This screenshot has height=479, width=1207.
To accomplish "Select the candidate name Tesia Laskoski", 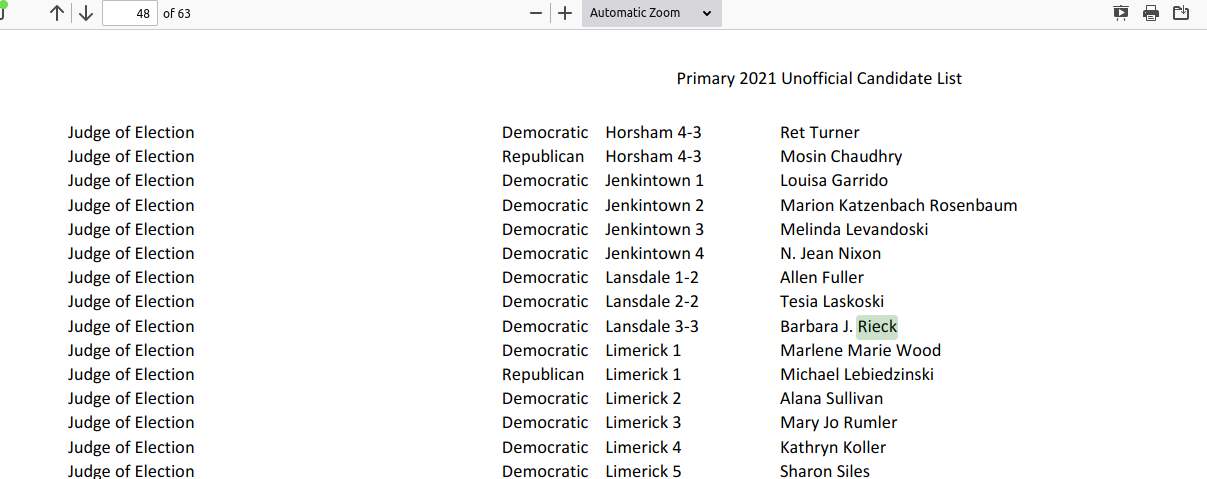I will point(832,301).
